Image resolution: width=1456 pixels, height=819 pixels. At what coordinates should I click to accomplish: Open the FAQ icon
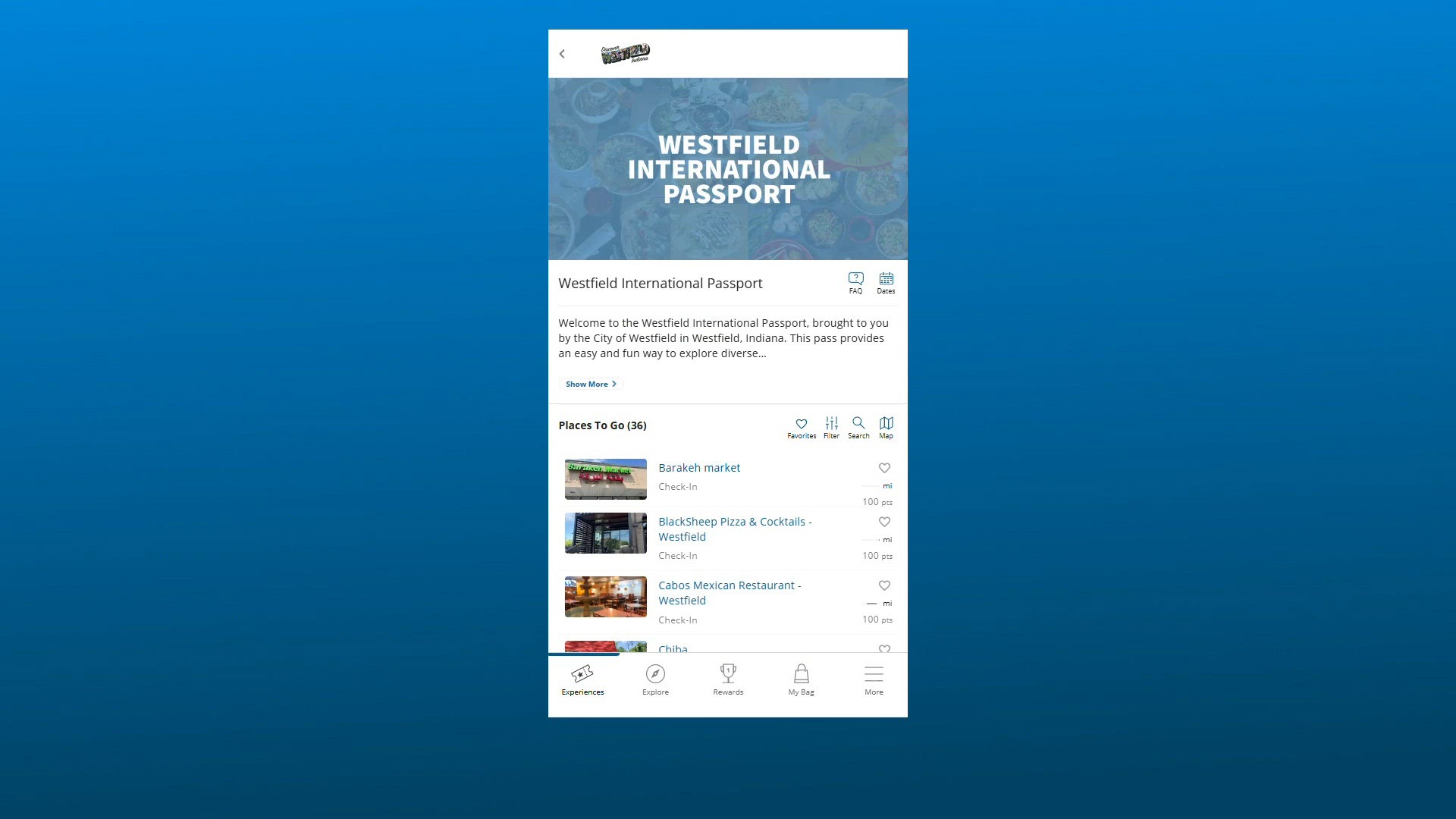855,283
